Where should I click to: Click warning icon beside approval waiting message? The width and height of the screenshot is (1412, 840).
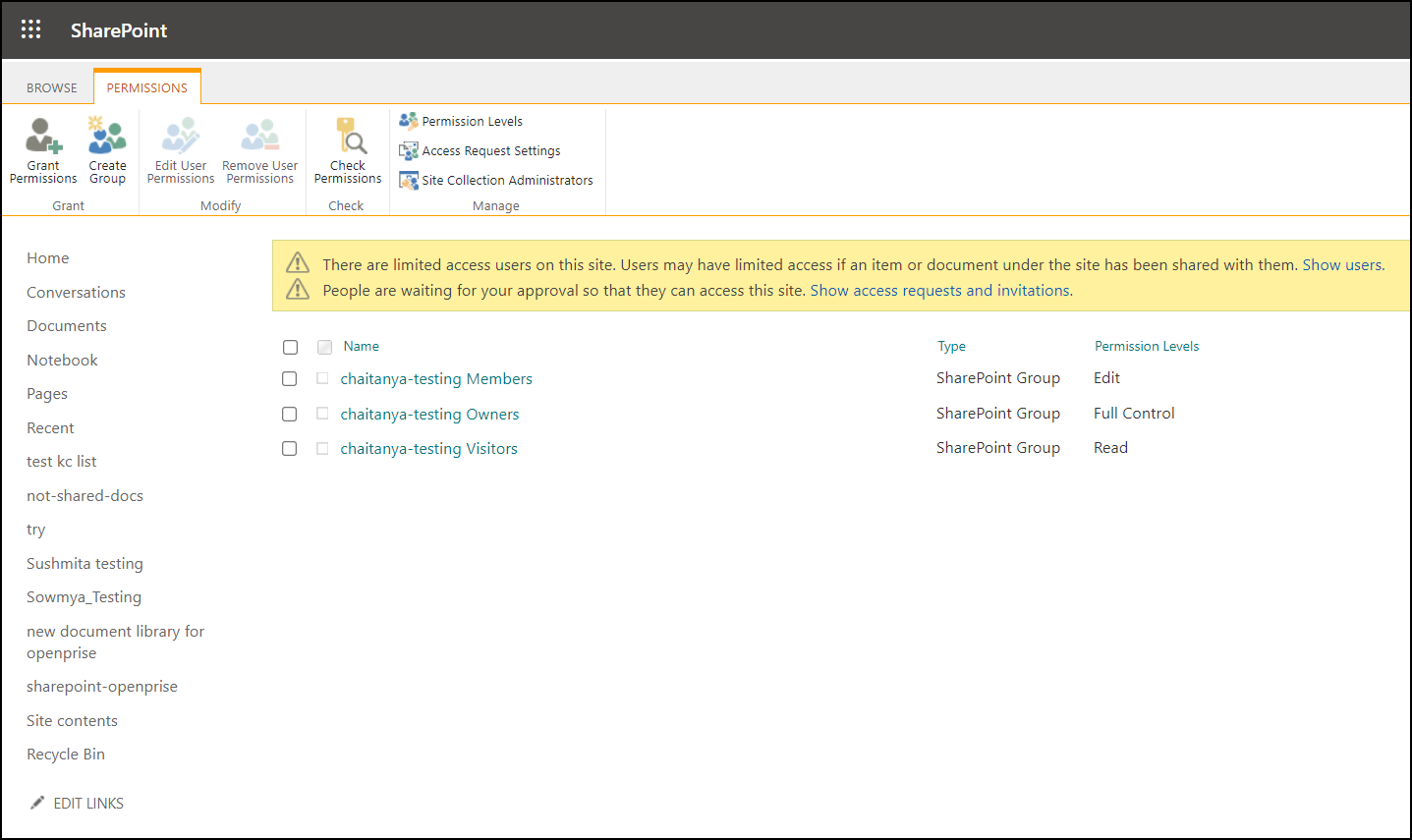coord(298,289)
